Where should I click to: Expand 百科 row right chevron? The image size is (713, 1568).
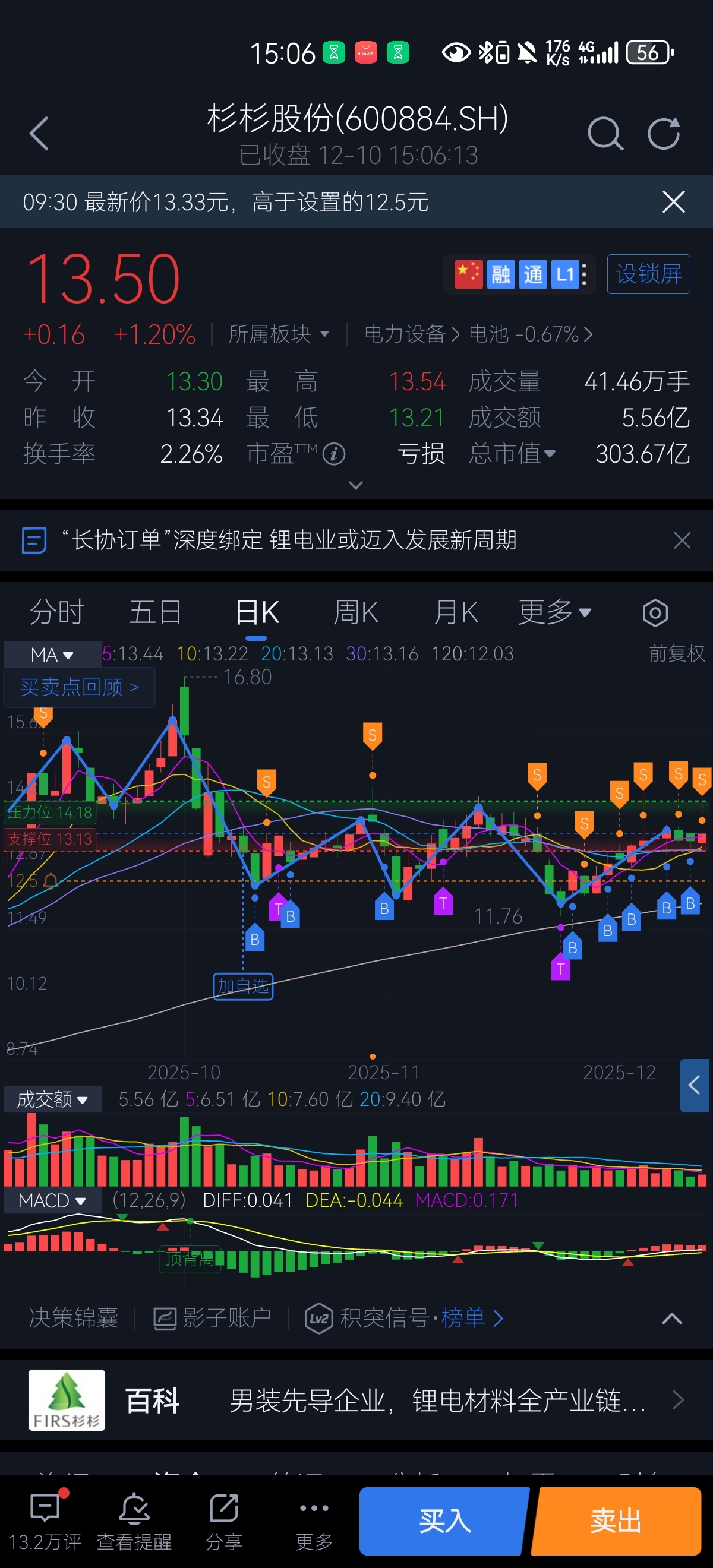pos(678,1400)
